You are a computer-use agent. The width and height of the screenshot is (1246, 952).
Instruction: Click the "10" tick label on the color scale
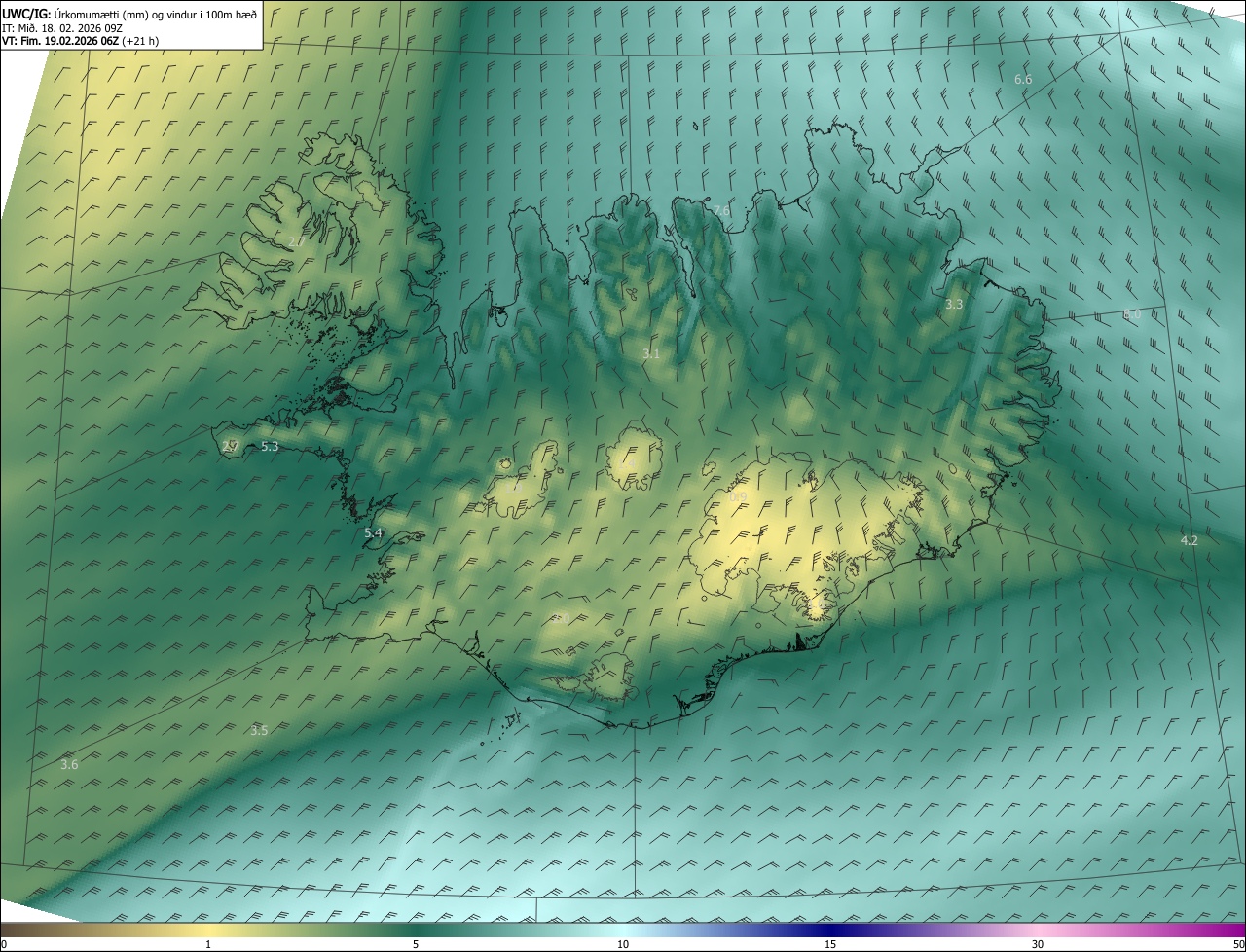[x=623, y=944]
